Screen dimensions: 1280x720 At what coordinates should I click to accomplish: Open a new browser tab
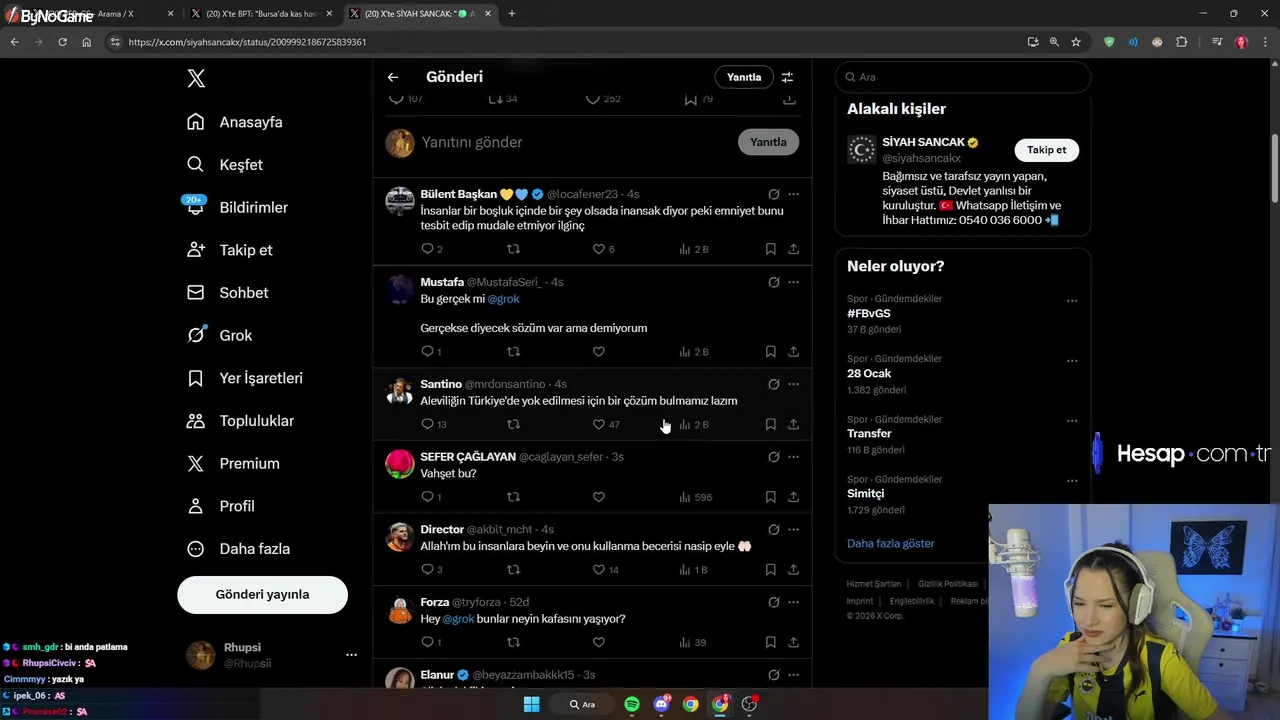click(x=512, y=14)
